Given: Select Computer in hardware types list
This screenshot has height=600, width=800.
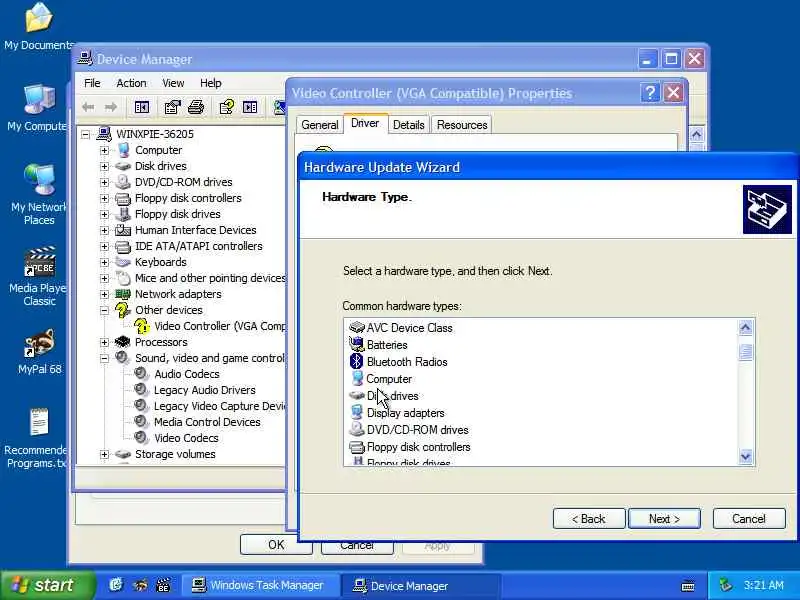Looking at the screenshot, I should (381, 379).
